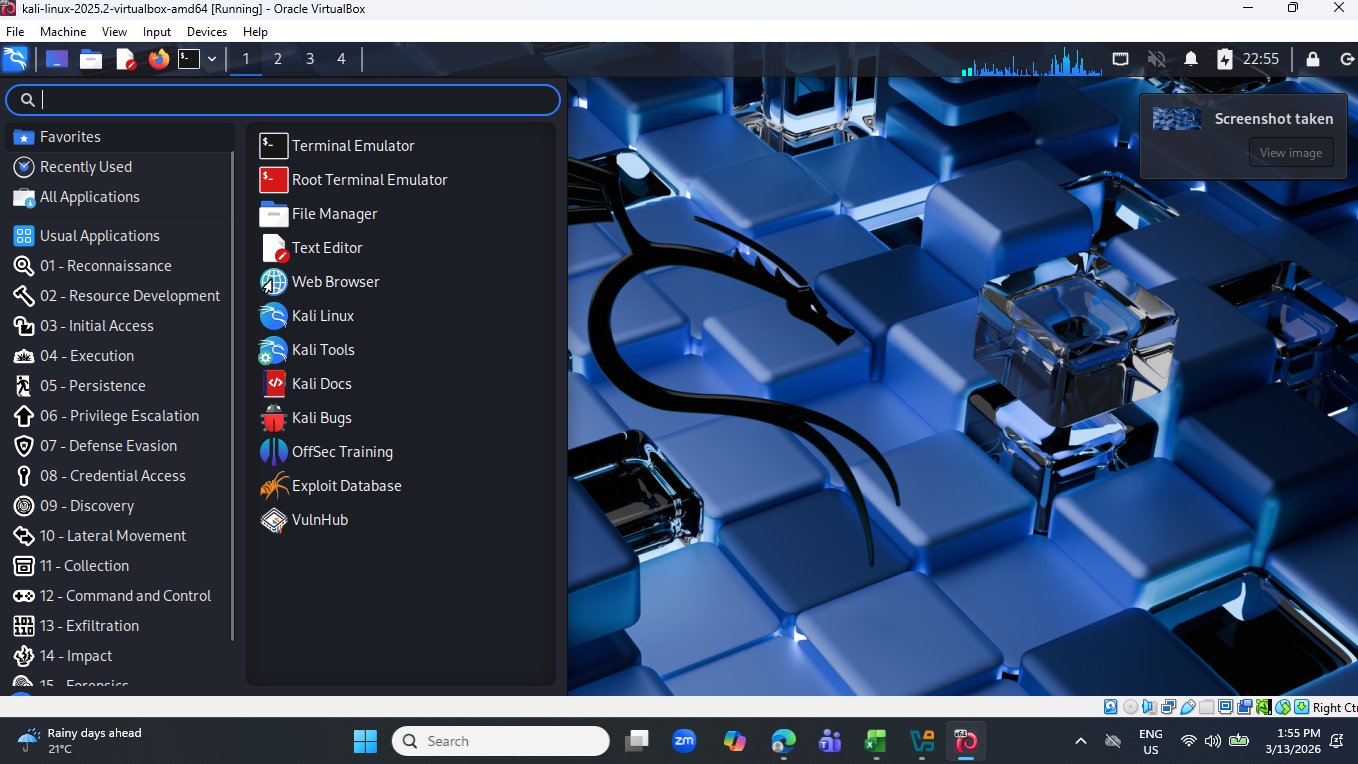
Task: Open the Terminal launcher in the panel
Action: click(x=189, y=59)
